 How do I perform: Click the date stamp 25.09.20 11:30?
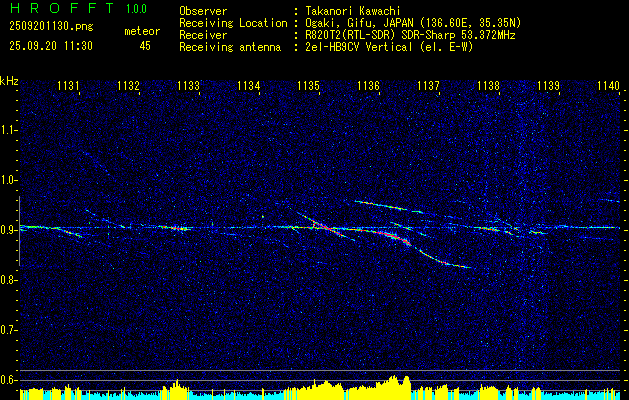51,46
